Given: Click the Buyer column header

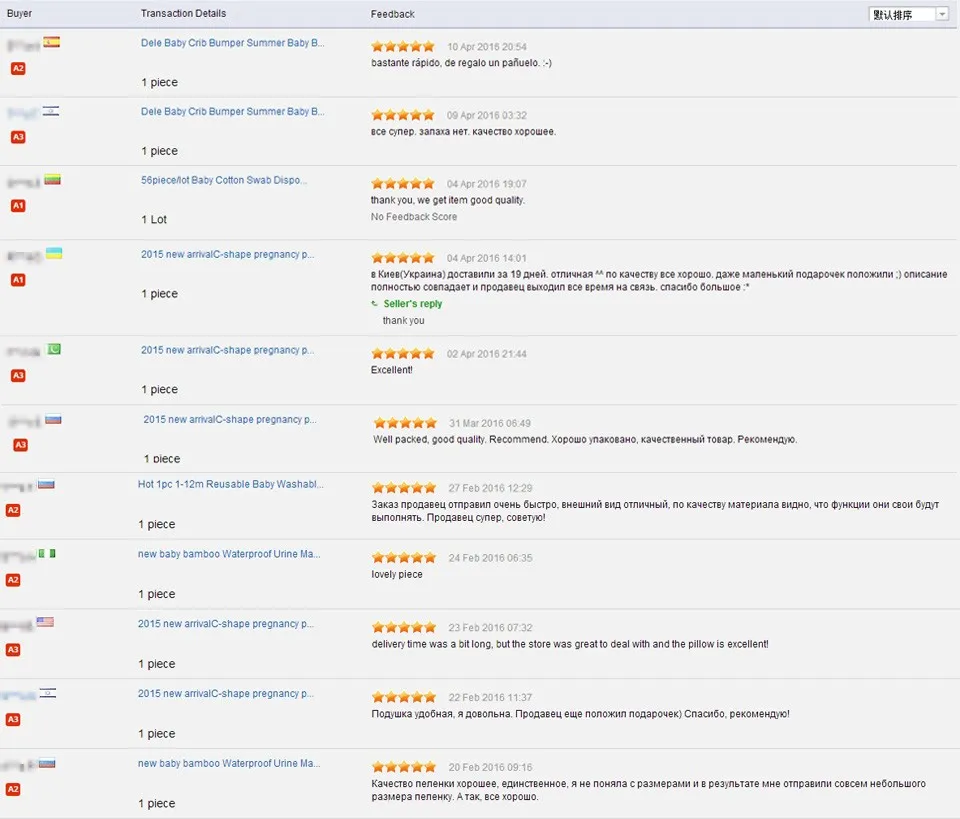Looking at the screenshot, I should (x=19, y=13).
